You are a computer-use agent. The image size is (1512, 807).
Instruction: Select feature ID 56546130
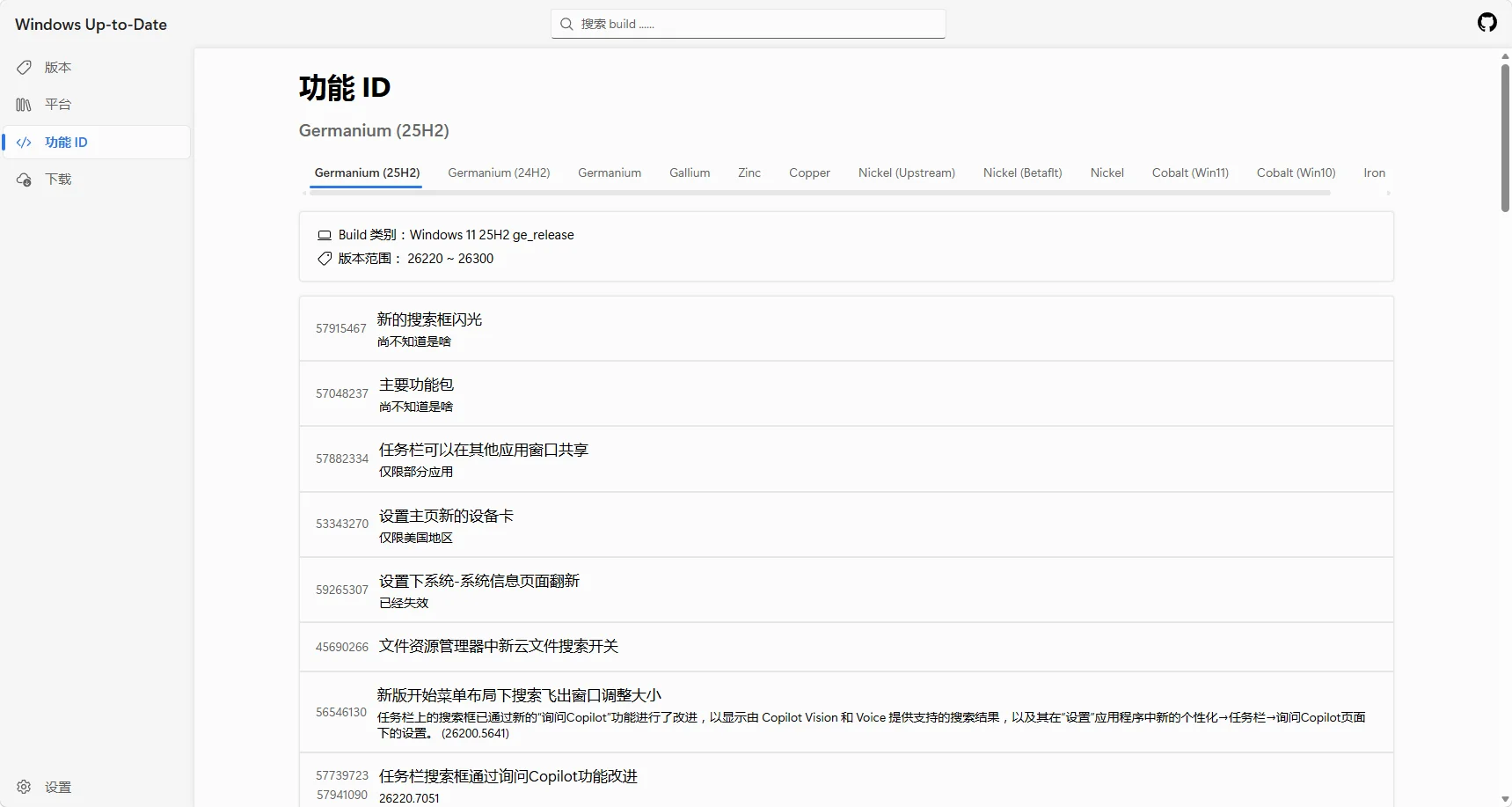click(341, 712)
